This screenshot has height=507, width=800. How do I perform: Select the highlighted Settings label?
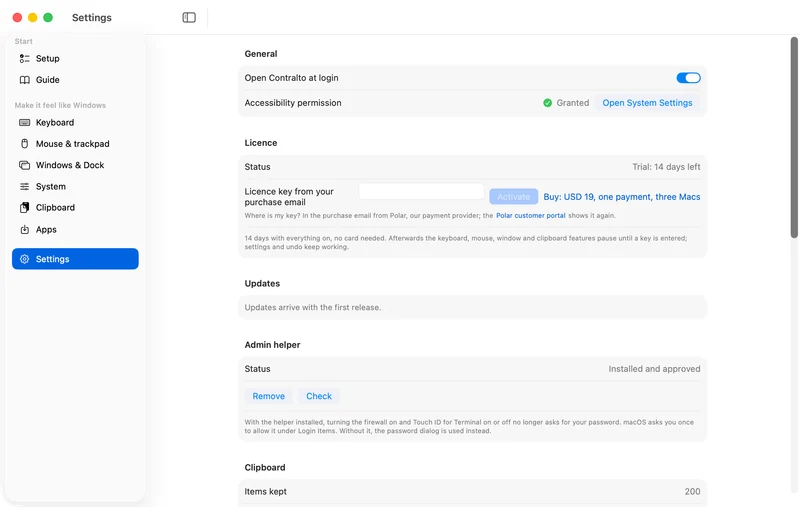(53, 259)
